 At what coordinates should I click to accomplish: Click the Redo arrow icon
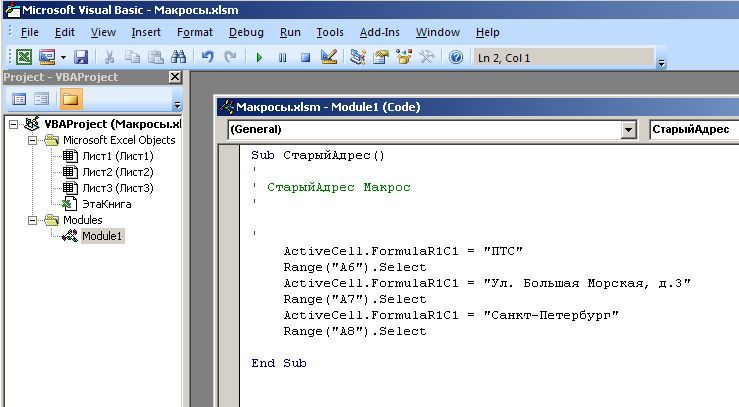(x=230, y=57)
